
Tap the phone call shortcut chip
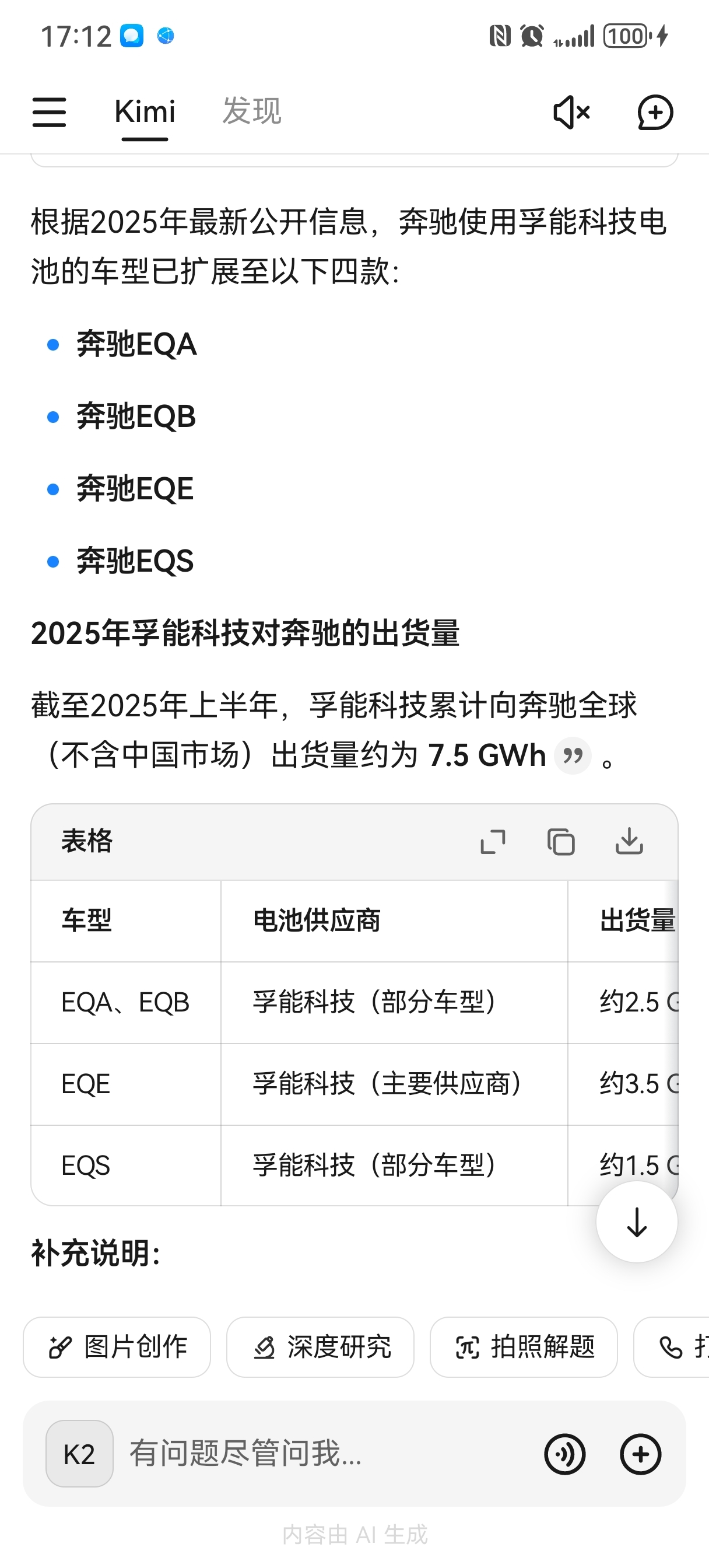click(672, 1347)
